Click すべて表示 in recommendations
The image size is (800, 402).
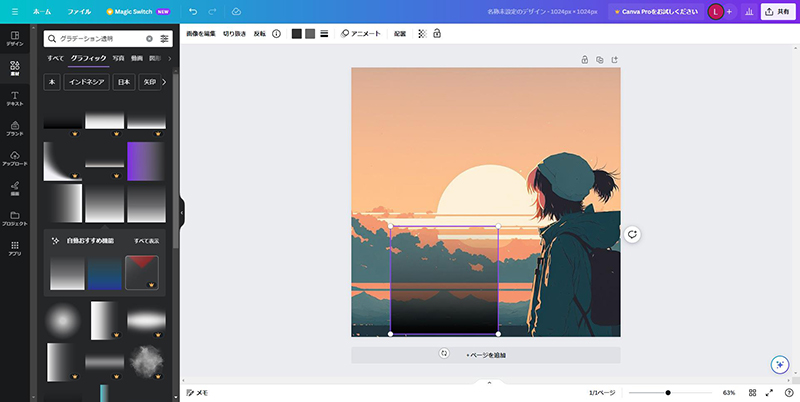pyautogui.click(x=146, y=240)
